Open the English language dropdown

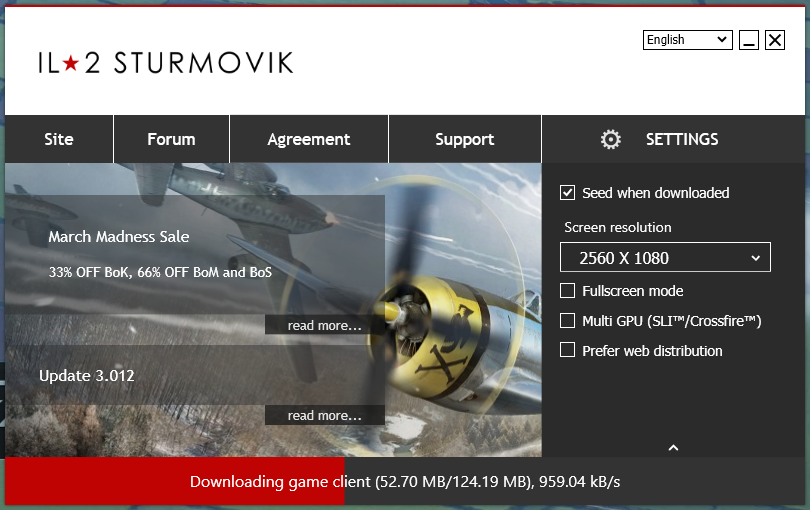pyautogui.click(x=688, y=40)
